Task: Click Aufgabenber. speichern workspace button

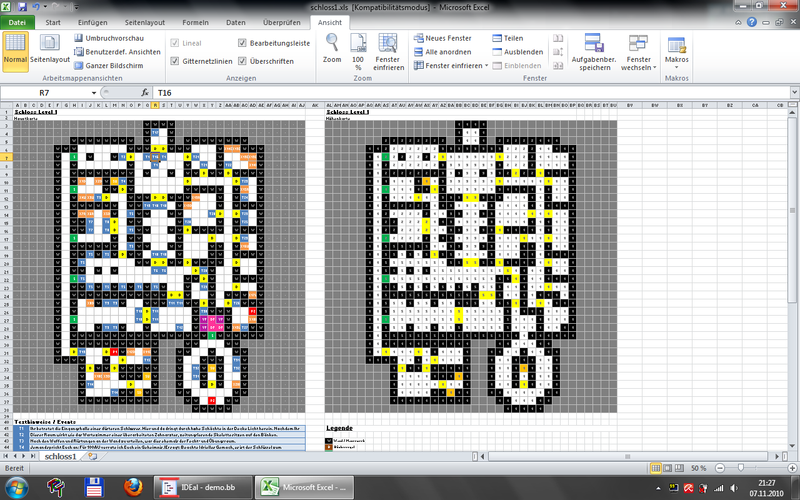Action: click(x=594, y=51)
